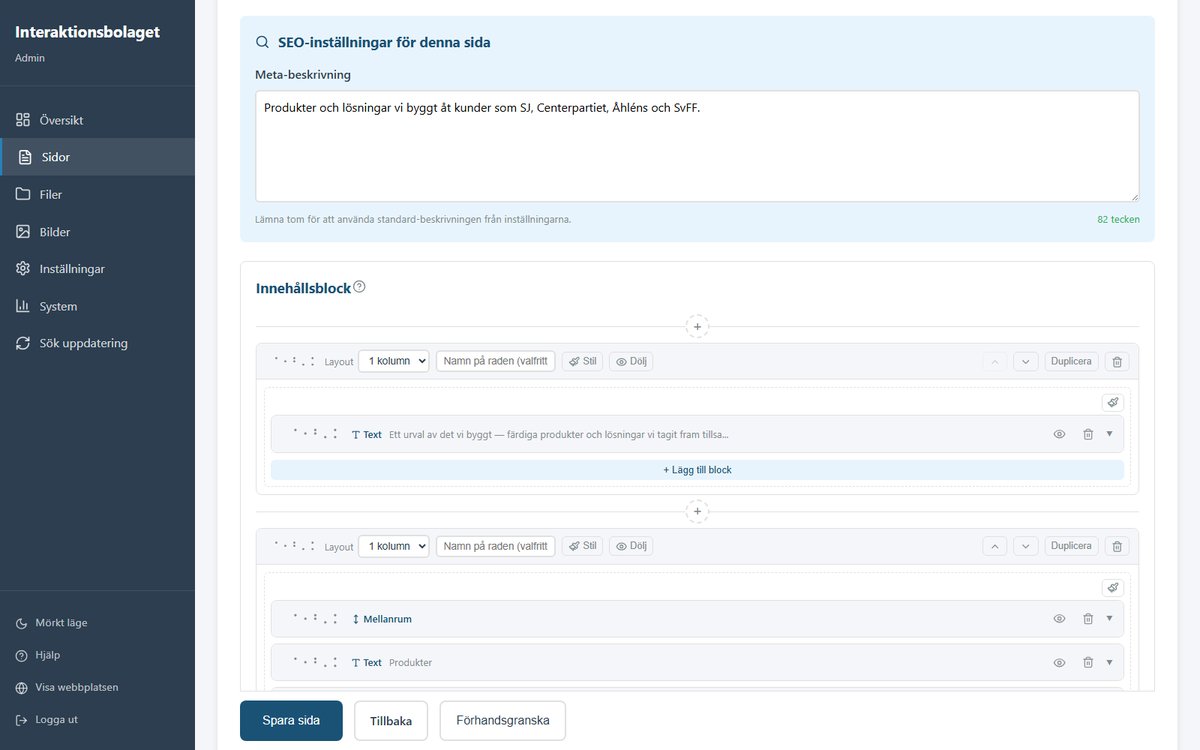This screenshot has height=750, width=1200.
Task: Click the column style brush icon in the first row
Action: tap(1112, 402)
